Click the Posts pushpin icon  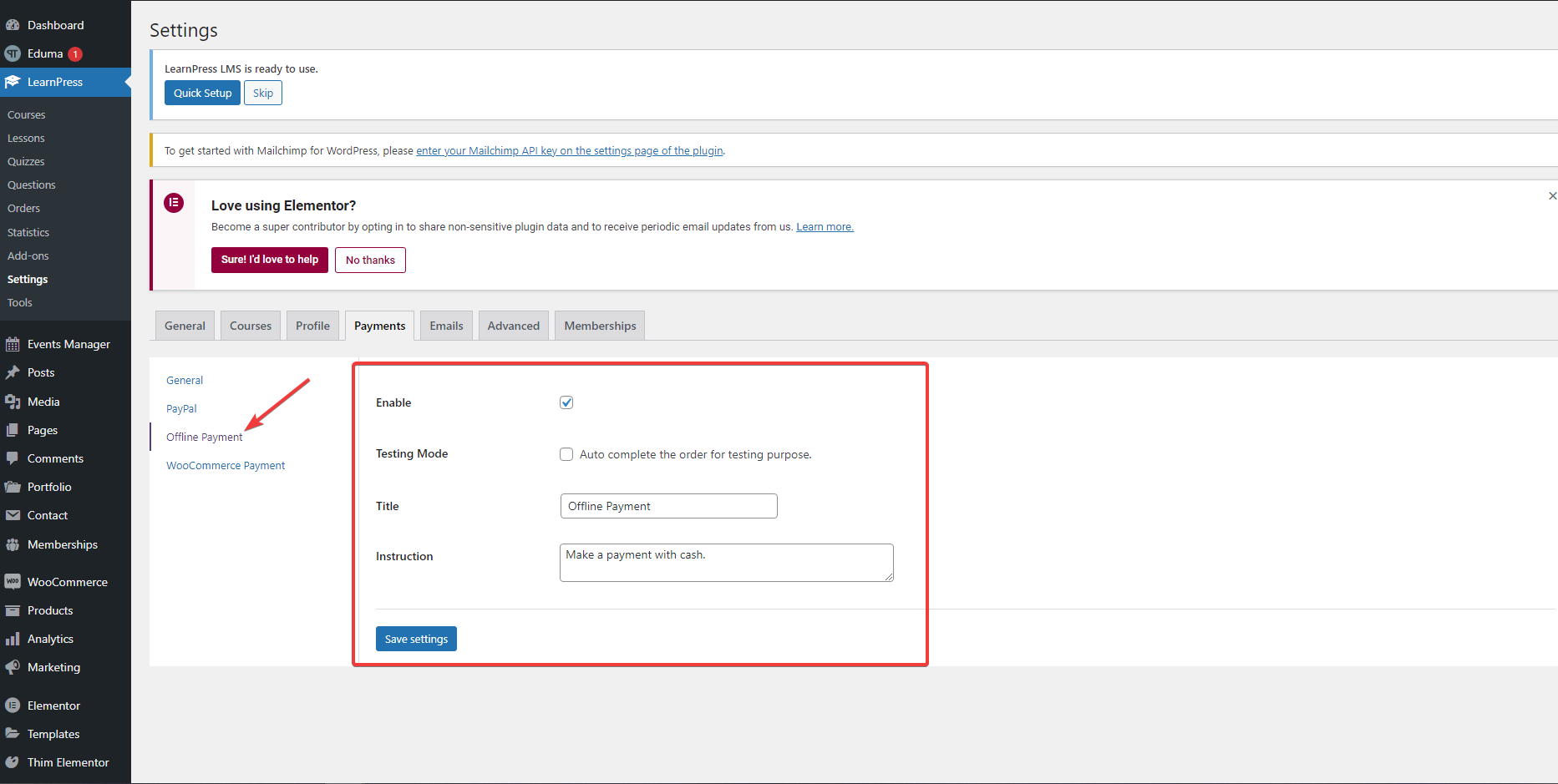pyautogui.click(x=13, y=372)
